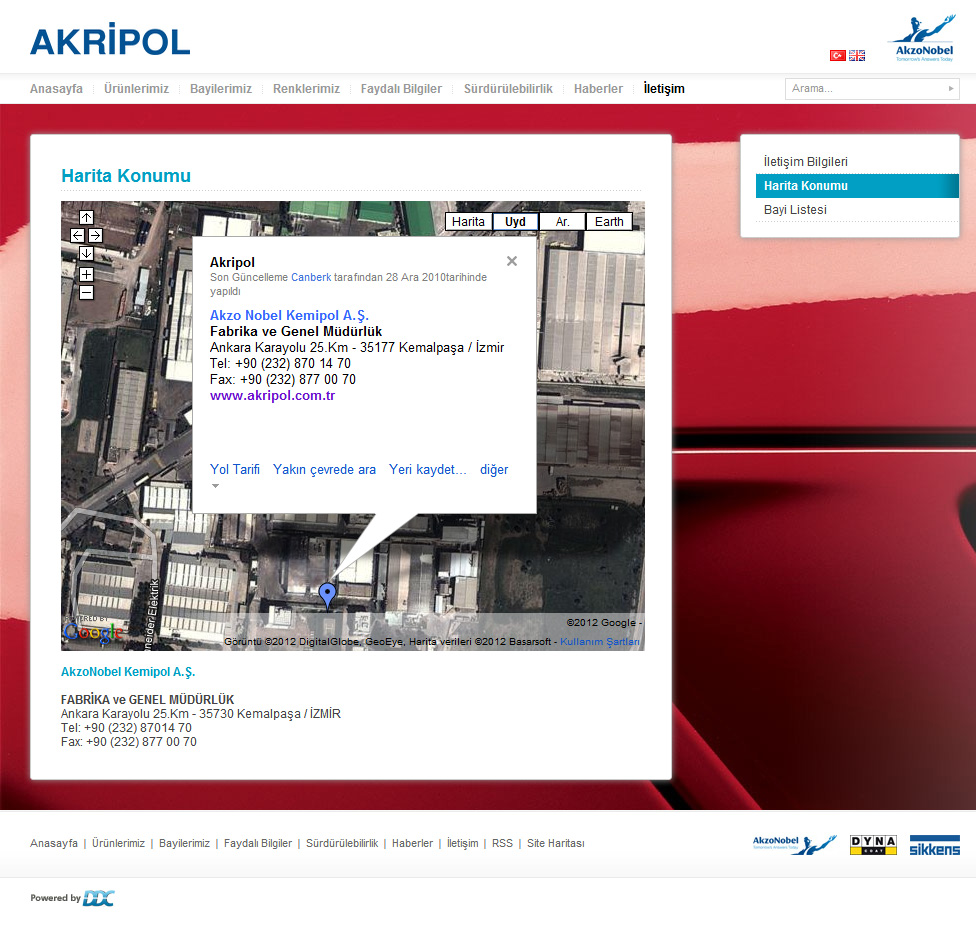Click the AkzoNobel logo in header

[x=924, y=39]
